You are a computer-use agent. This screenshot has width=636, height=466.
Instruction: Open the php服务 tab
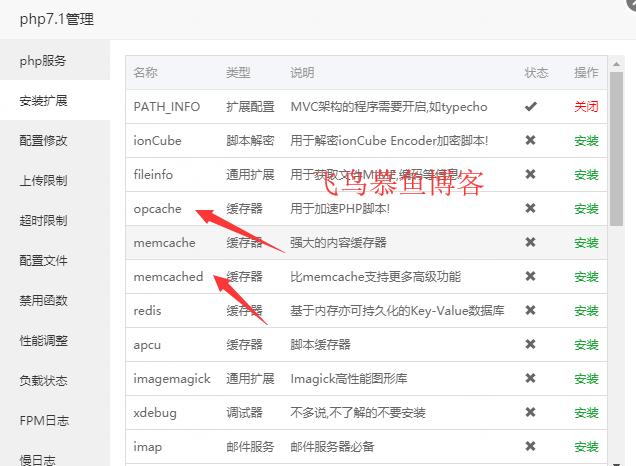(x=43, y=60)
